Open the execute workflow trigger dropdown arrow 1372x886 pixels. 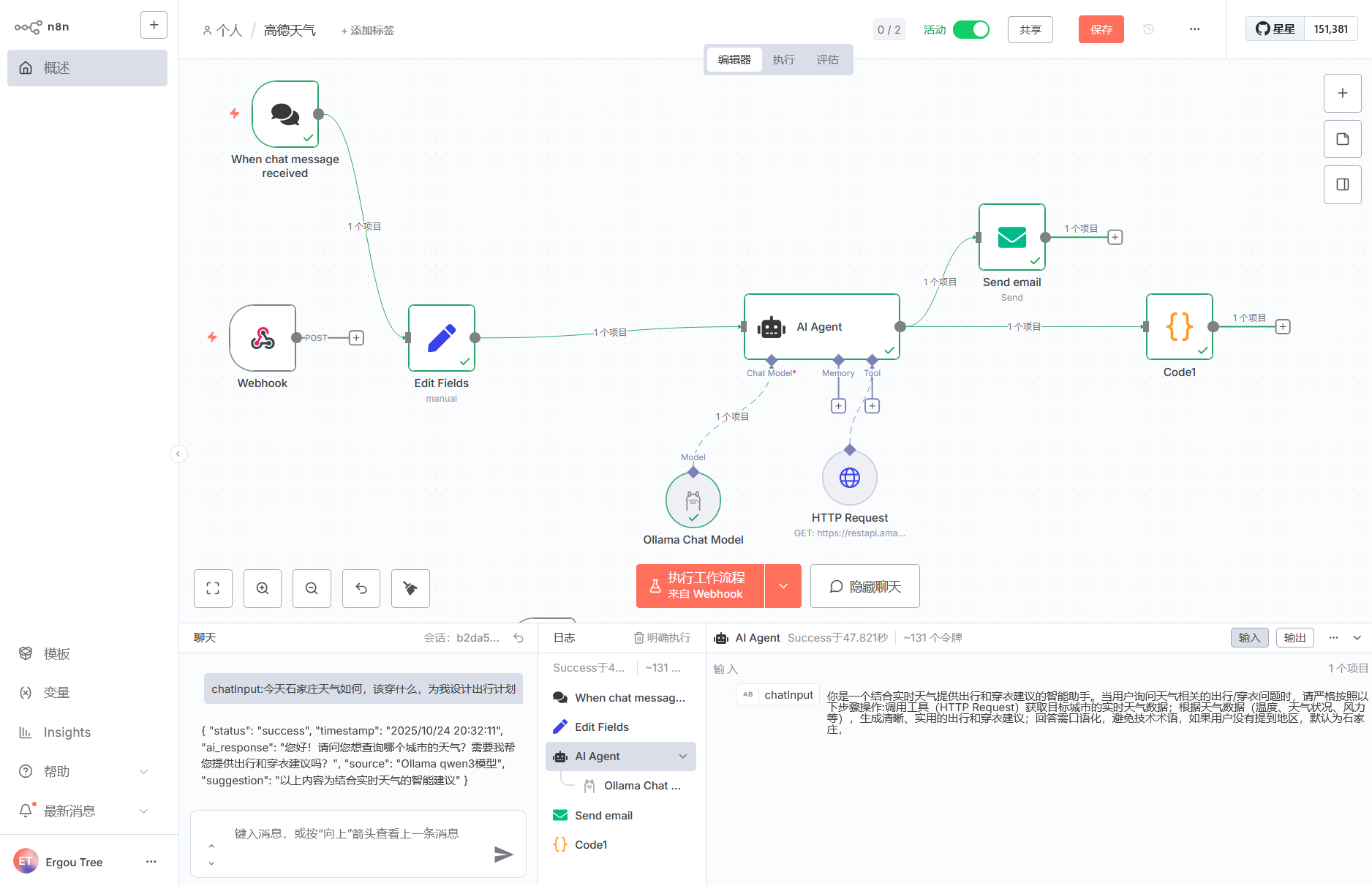point(783,586)
